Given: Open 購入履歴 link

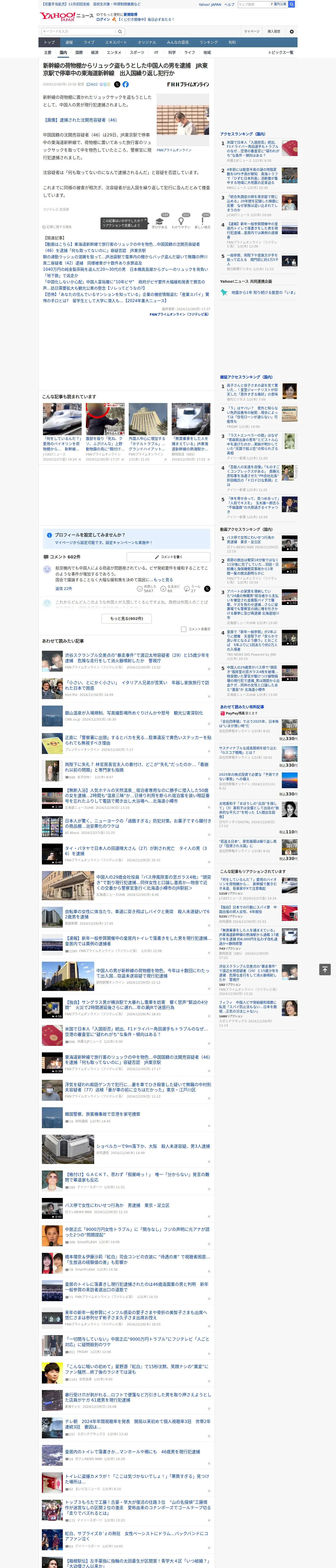Looking at the screenshot, I should coord(274,32).
